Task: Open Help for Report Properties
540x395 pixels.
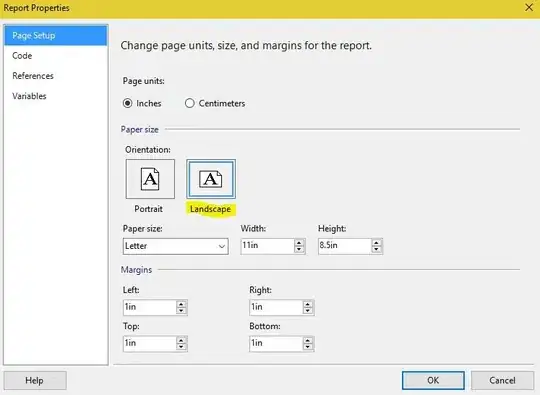Action: click(x=34, y=380)
